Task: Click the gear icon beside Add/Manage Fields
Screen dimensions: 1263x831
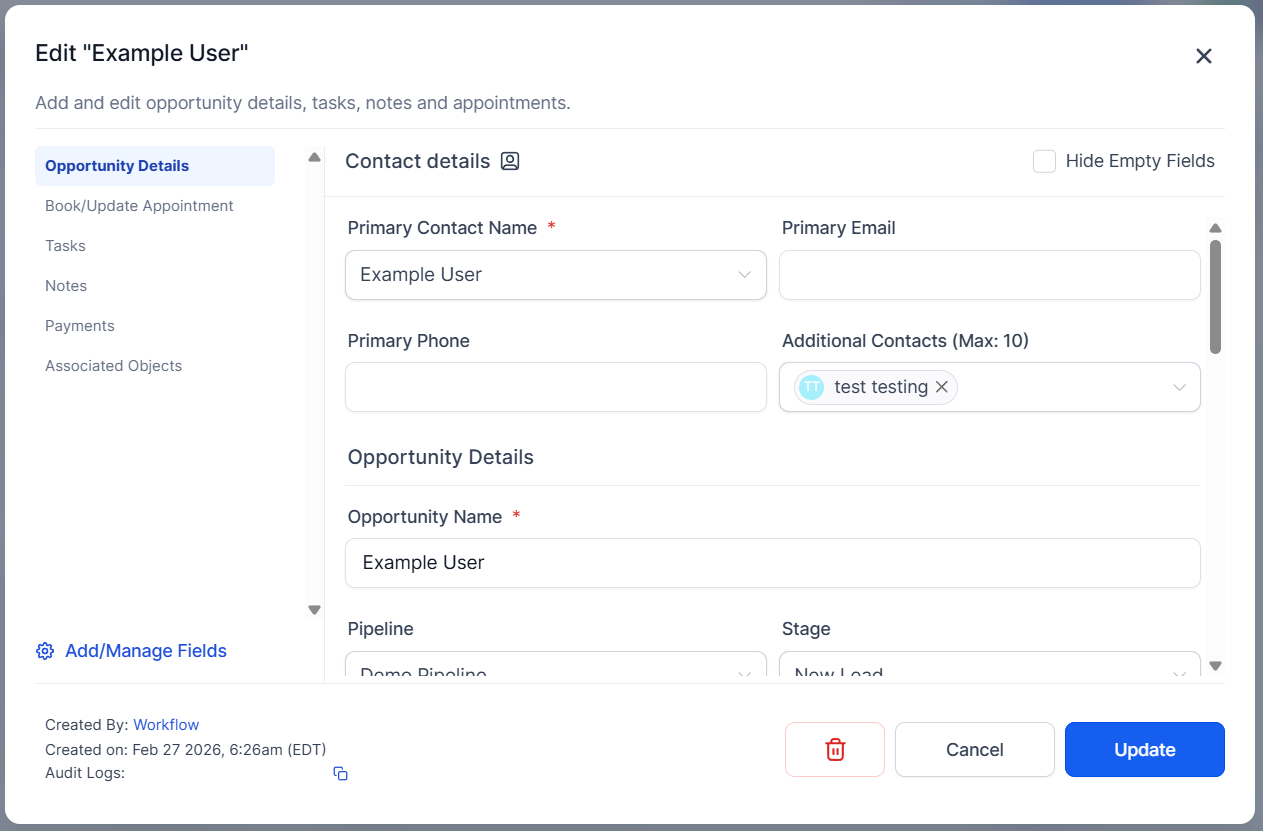Action: (45, 651)
